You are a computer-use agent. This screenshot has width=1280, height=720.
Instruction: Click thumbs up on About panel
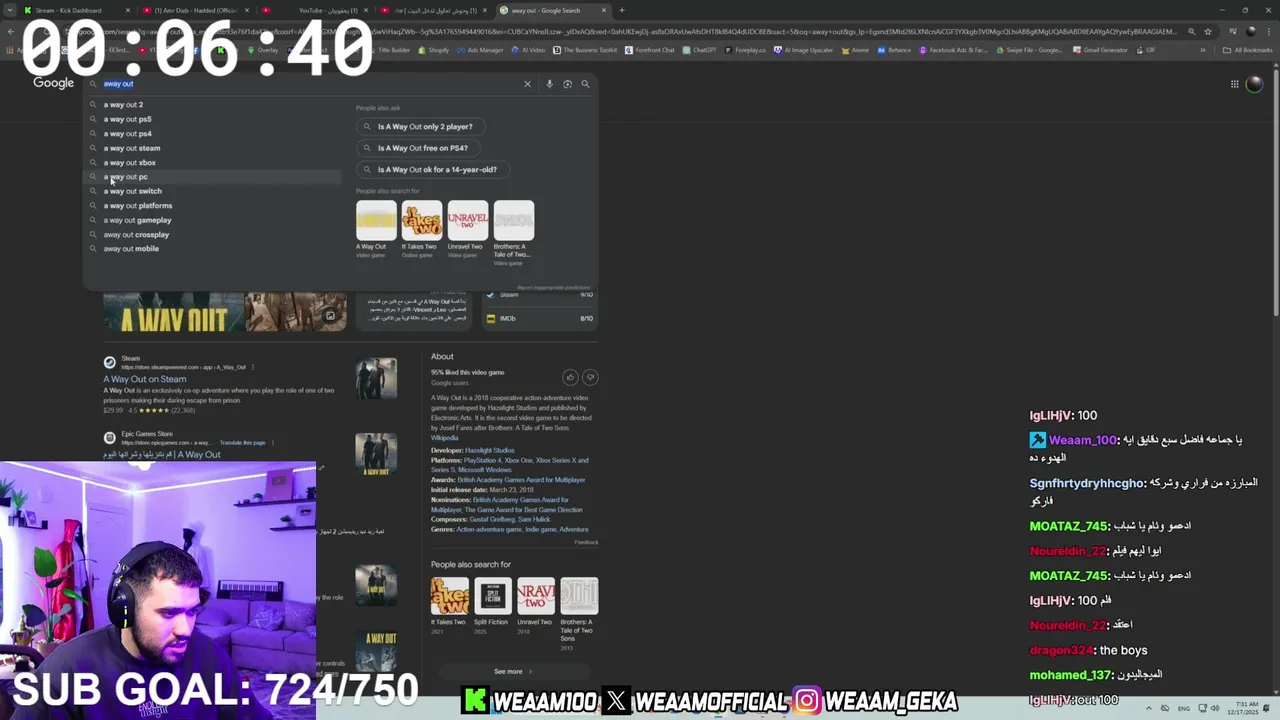pos(570,377)
